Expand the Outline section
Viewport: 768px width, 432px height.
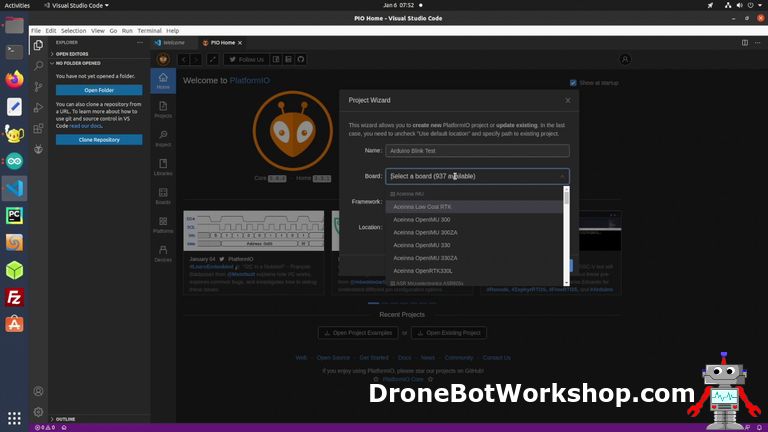click(65, 419)
